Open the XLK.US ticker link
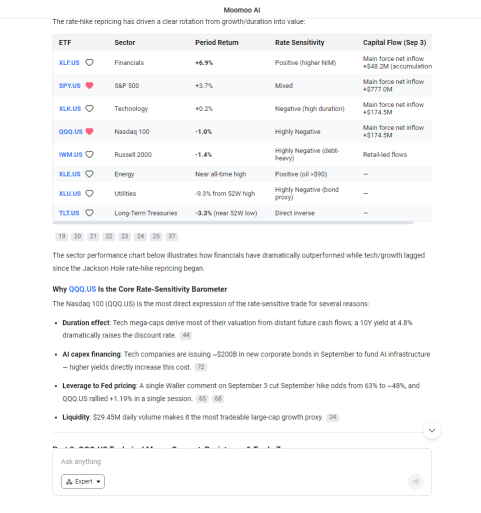This screenshot has height=513, width=481. pyautogui.click(x=70, y=109)
